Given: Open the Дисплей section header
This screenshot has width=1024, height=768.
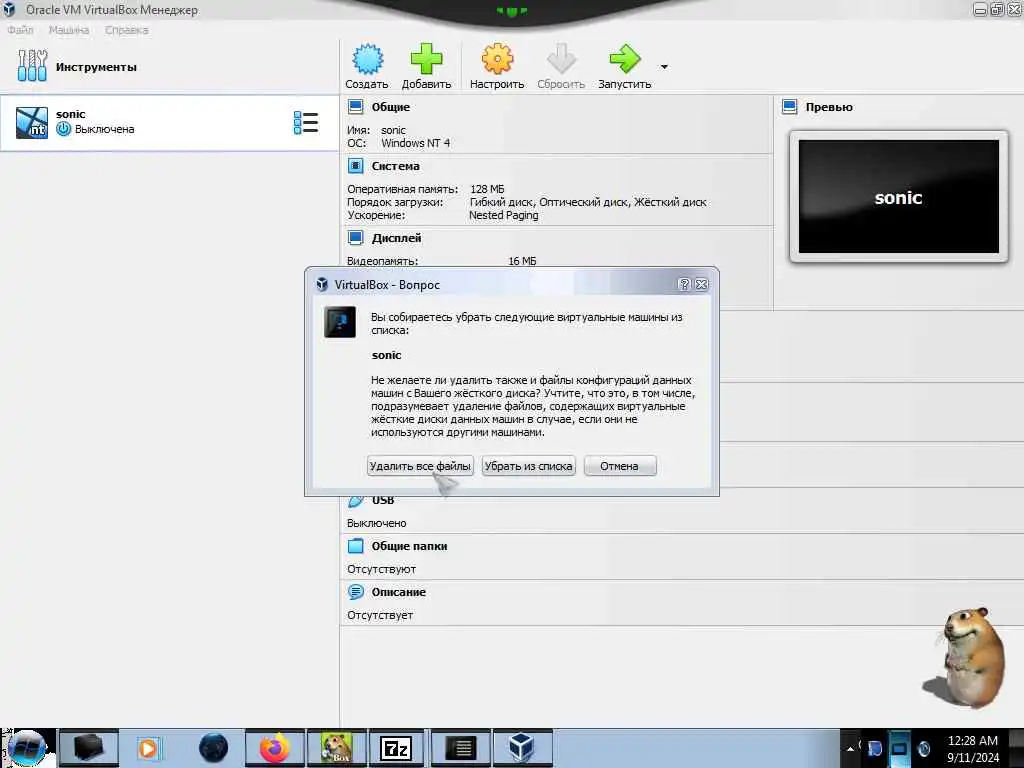Looking at the screenshot, I should pyautogui.click(x=396, y=238).
